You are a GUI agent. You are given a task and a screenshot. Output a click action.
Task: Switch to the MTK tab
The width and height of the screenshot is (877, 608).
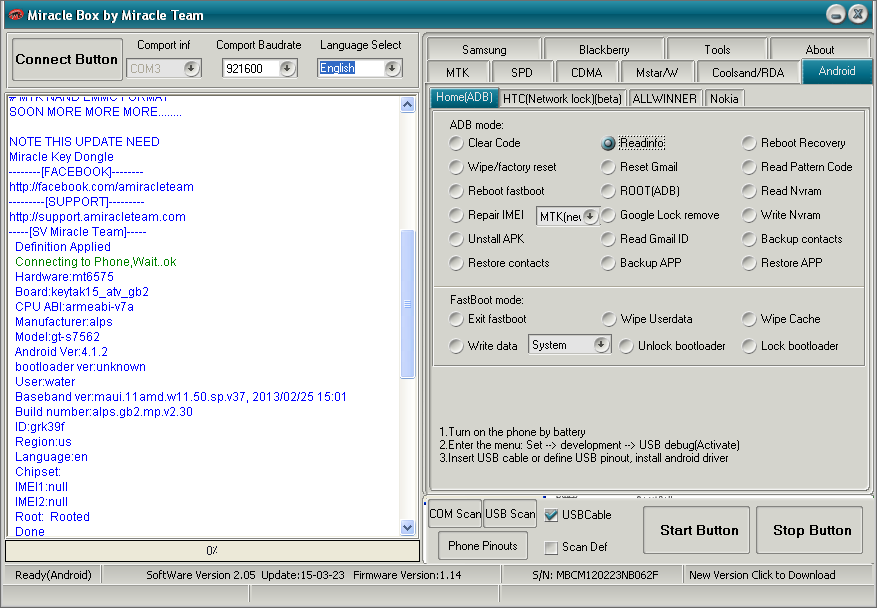point(458,73)
